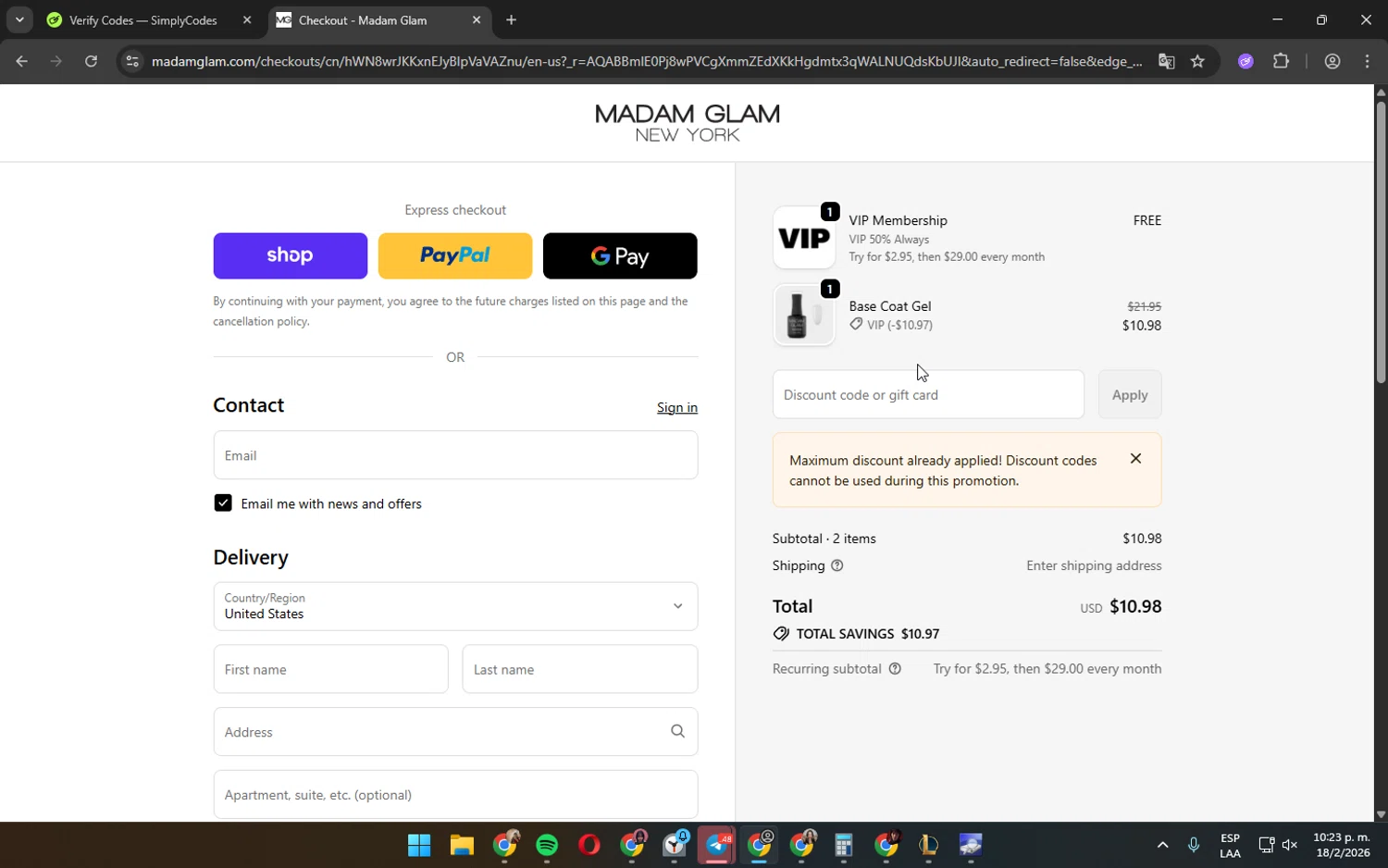This screenshot has width=1388, height=868.
Task: Click the address bar URL
Action: pos(647,61)
